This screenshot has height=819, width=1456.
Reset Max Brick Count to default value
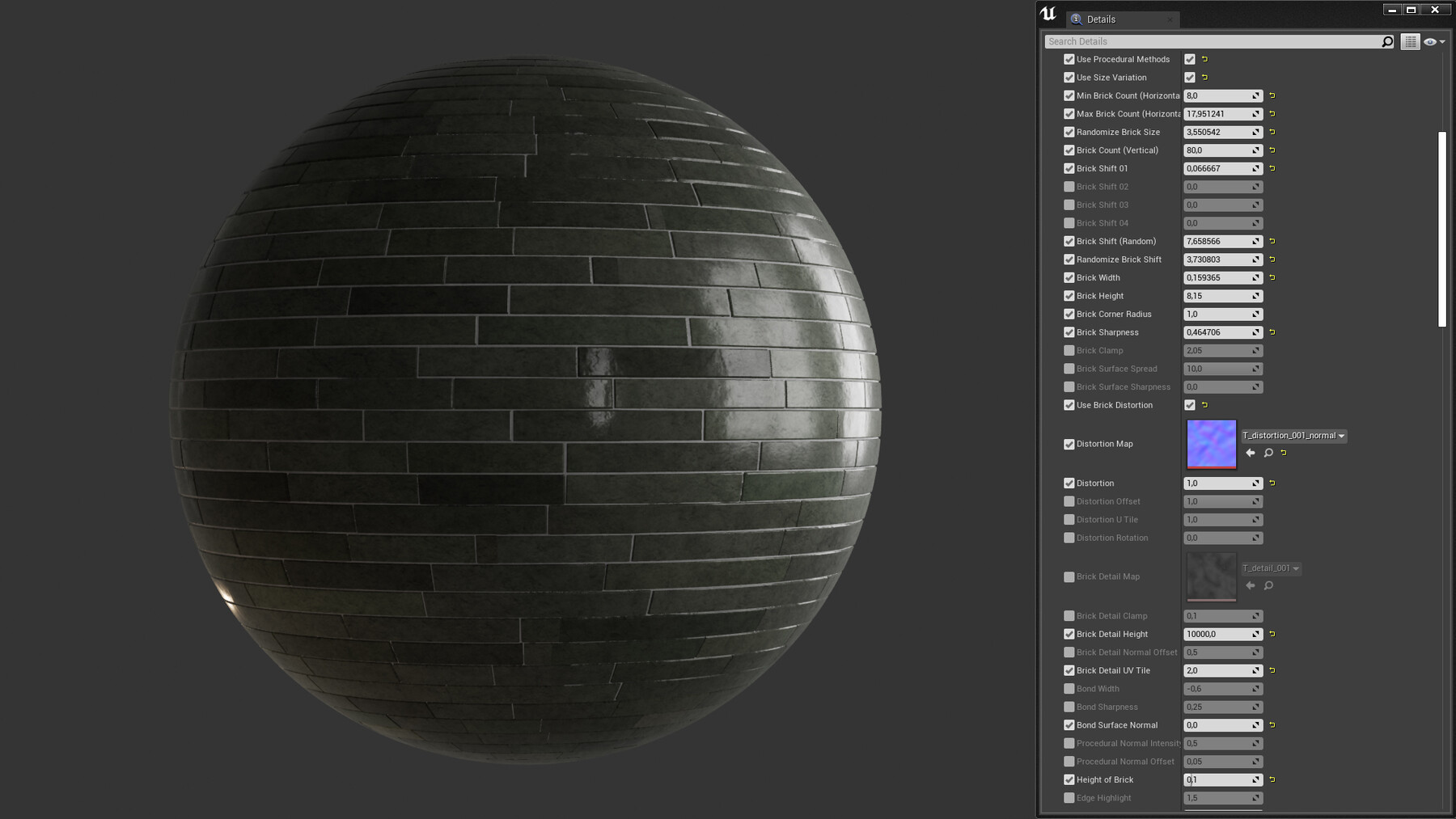[1272, 114]
